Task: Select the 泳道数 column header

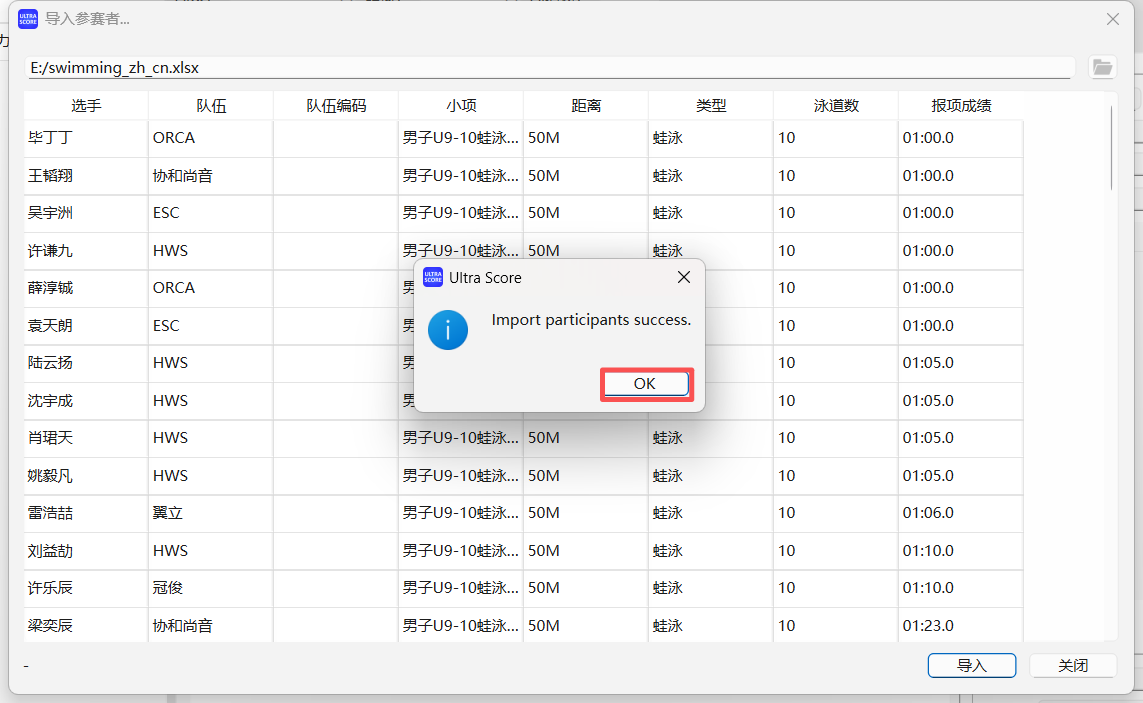Action: pos(834,104)
